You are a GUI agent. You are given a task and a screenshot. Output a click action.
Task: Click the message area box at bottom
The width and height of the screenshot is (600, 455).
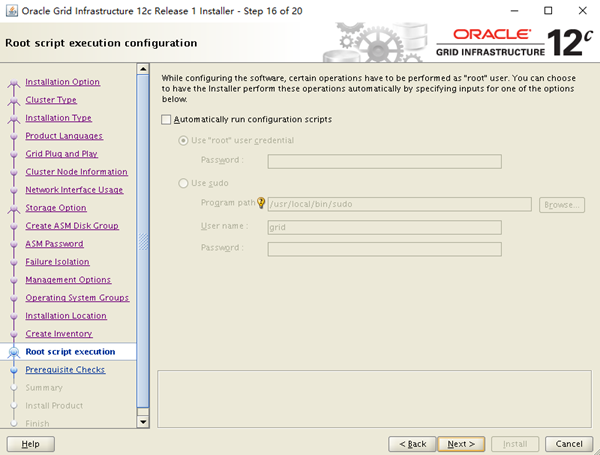374,399
